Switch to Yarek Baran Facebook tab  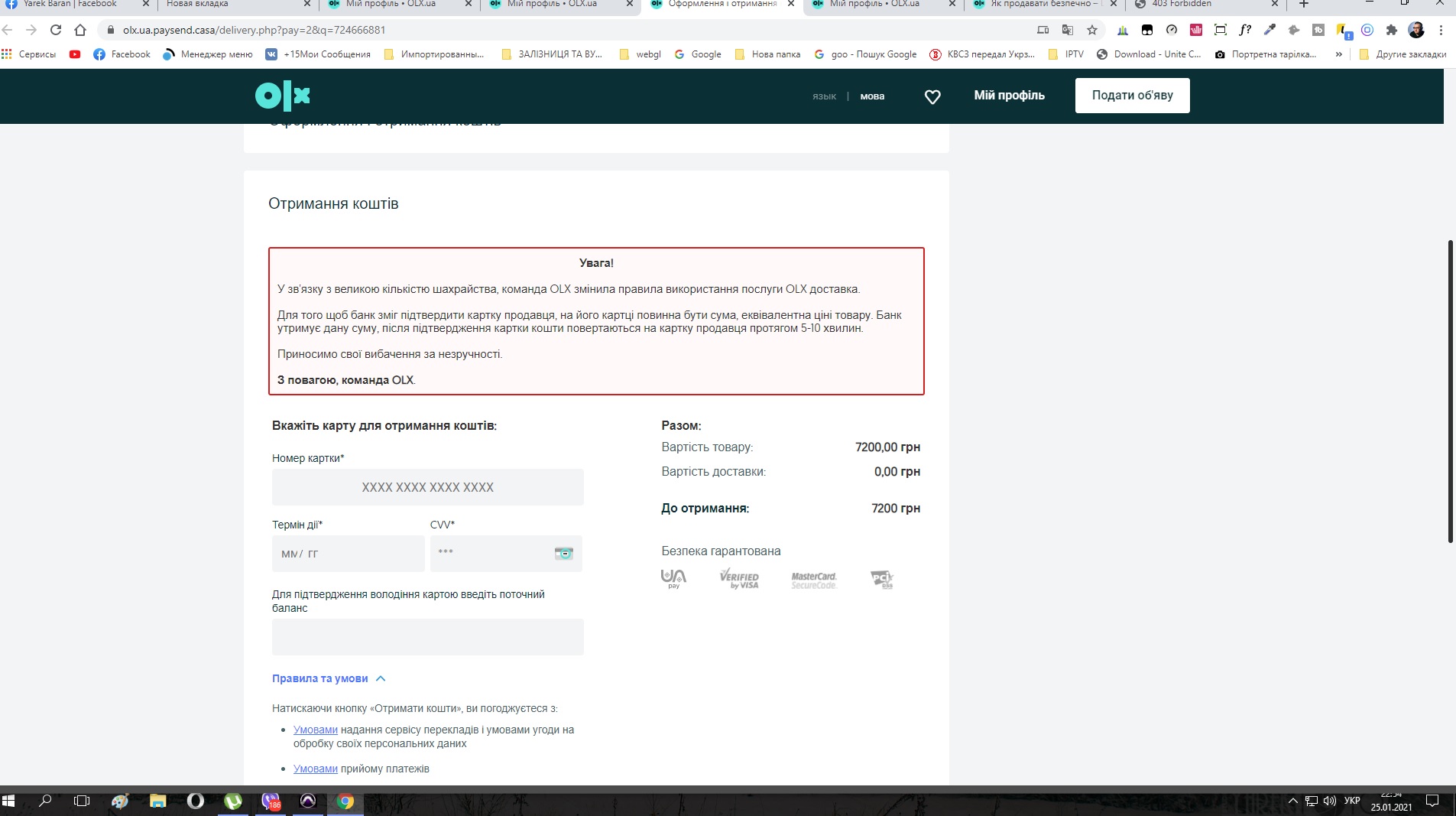click(70, 4)
